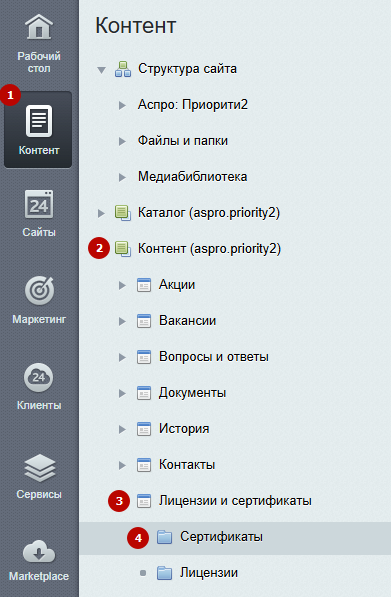Viewport: 391px width, 597px height.
Task: Click the Лицензии folder icon
Action: click(164, 573)
